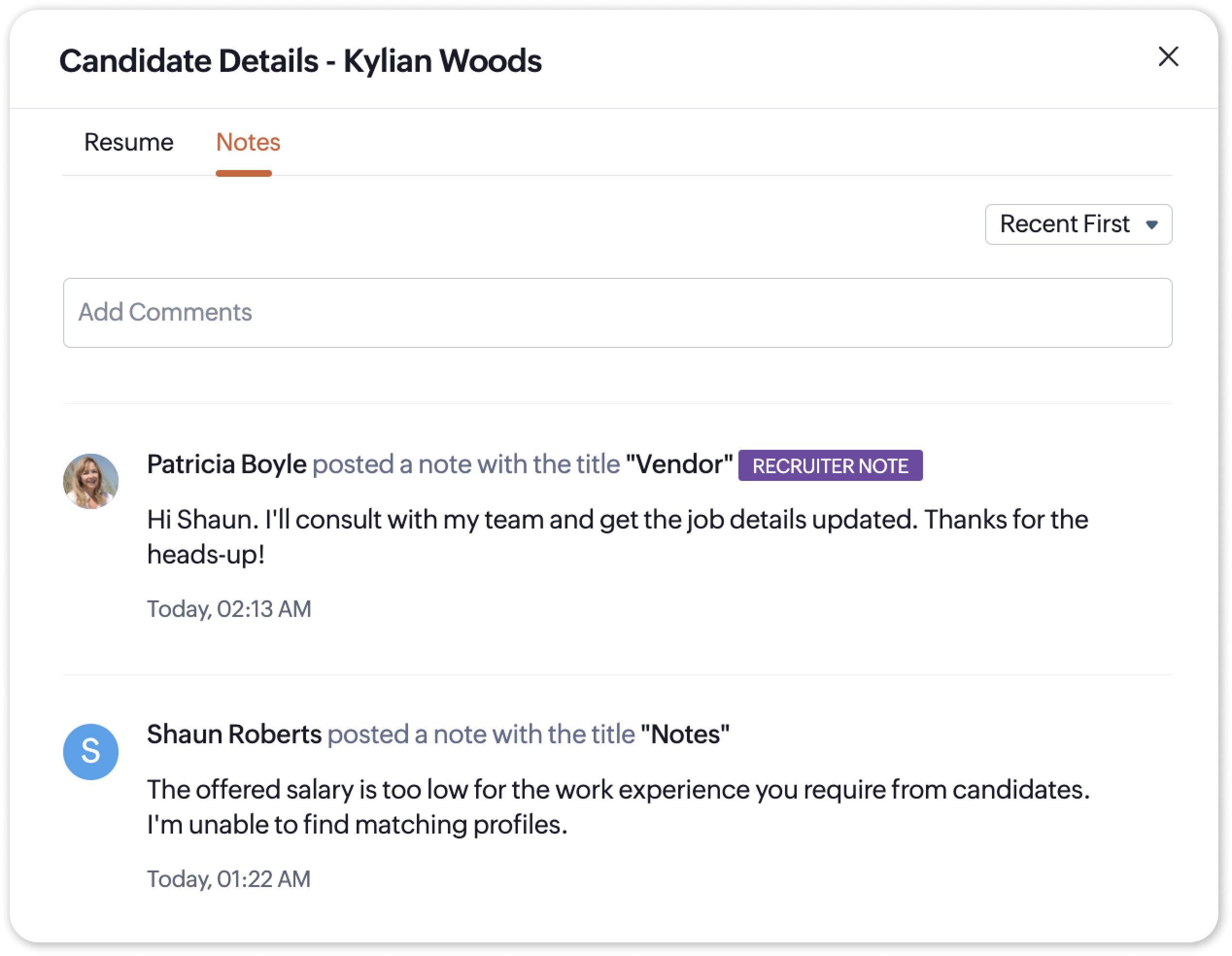Click the Patricia Boyle author name
1232x956 pixels.
227,465
